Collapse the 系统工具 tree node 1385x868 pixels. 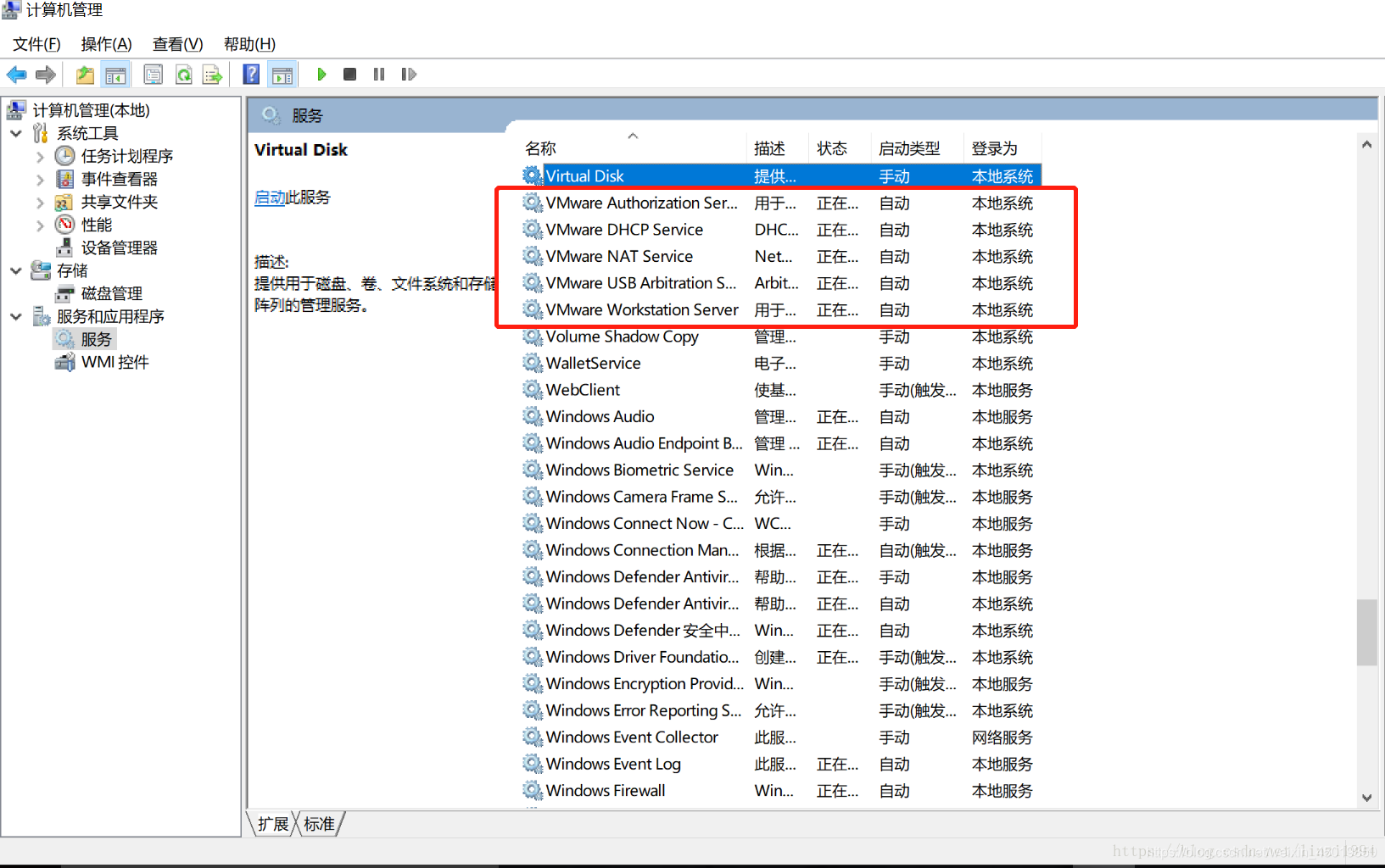pyautogui.click(x=16, y=133)
